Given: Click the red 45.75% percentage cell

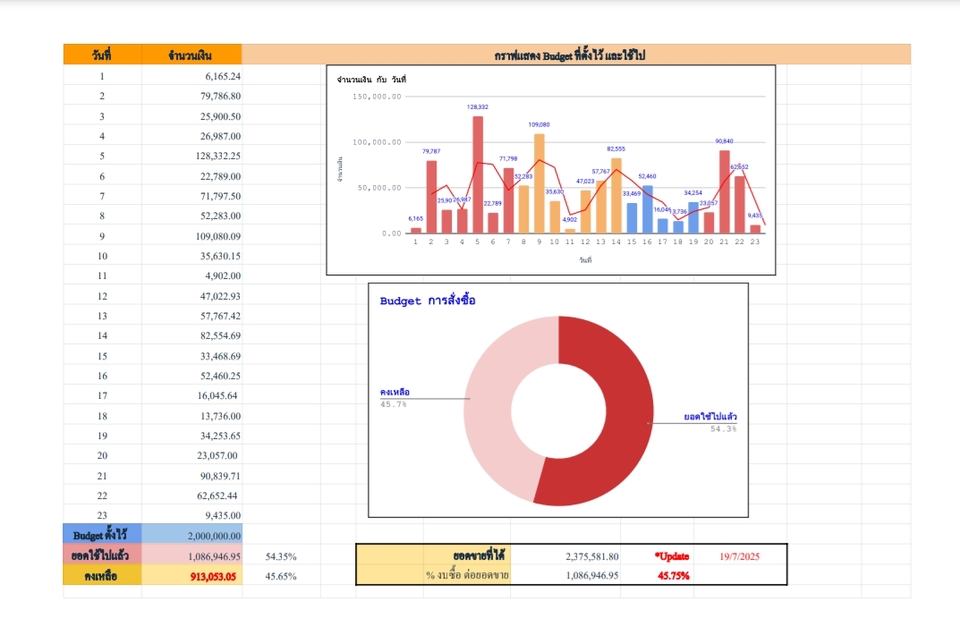Looking at the screenshot, I should [x=670, y=575].
